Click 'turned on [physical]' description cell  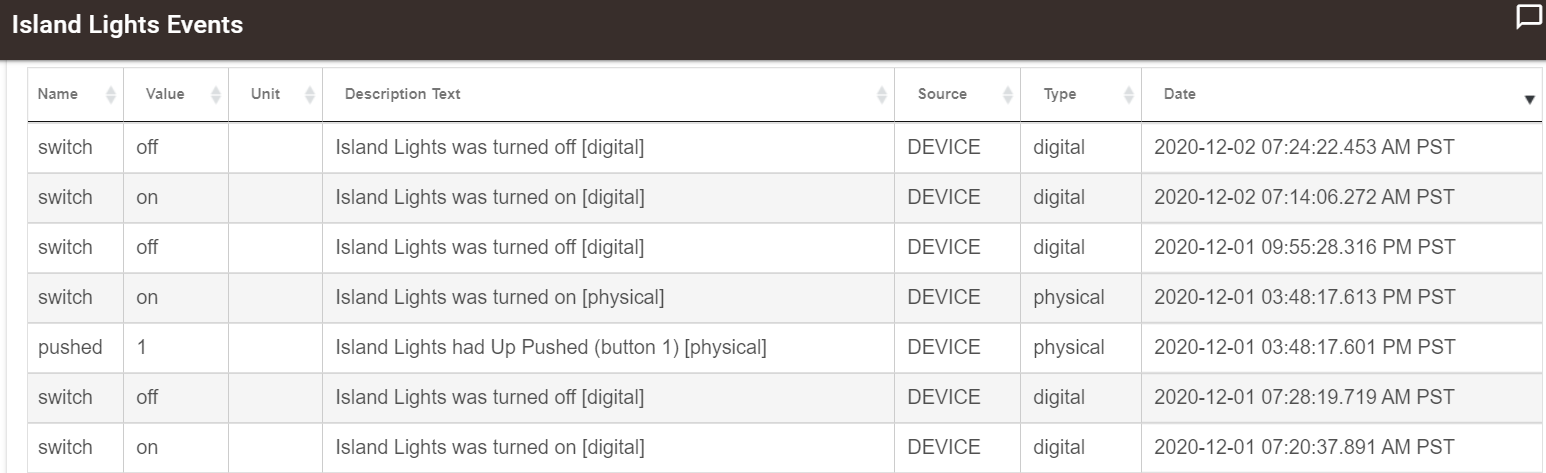click(608, 297)
